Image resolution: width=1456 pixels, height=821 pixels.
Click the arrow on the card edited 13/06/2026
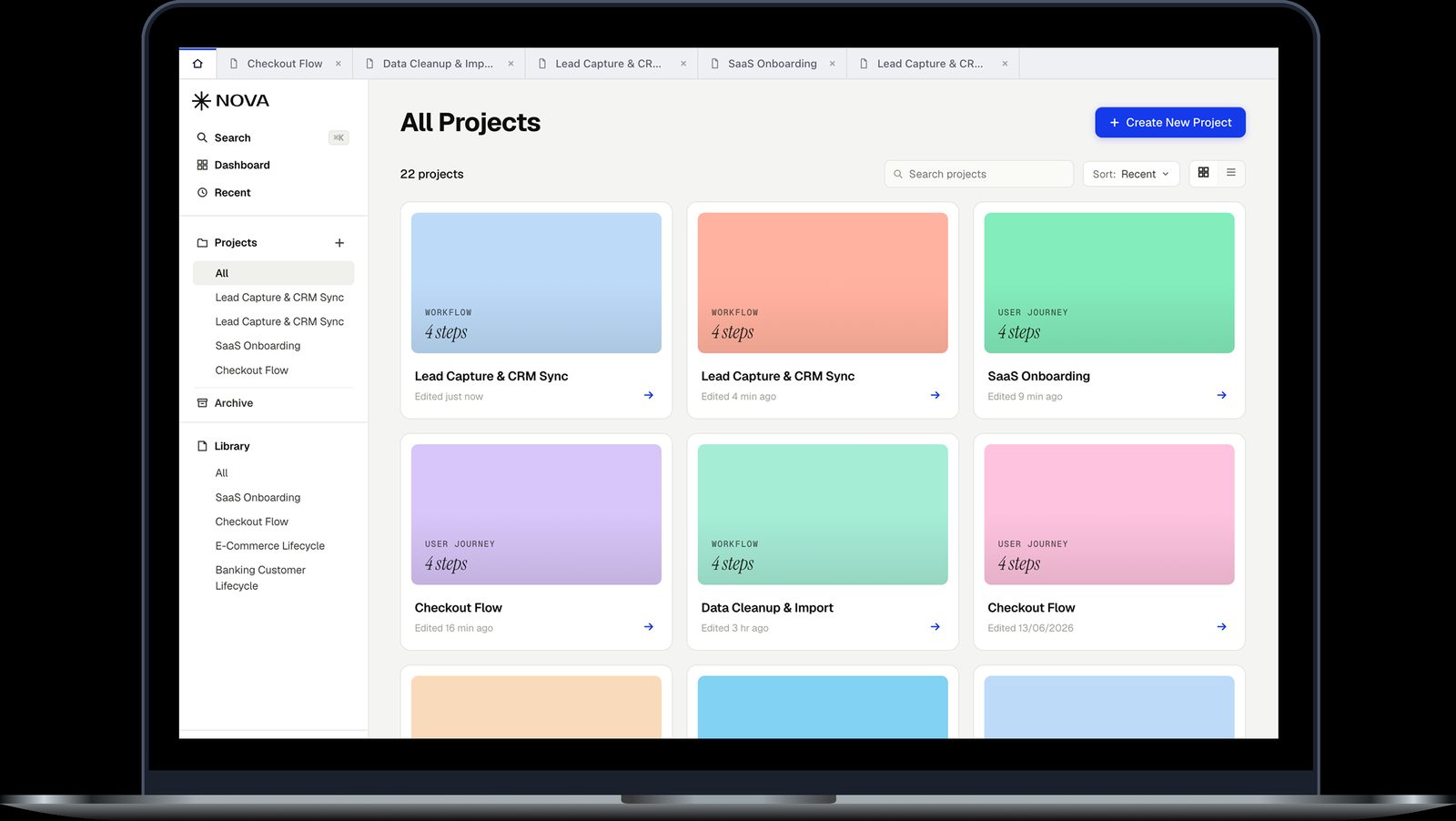click(1222, 627)
